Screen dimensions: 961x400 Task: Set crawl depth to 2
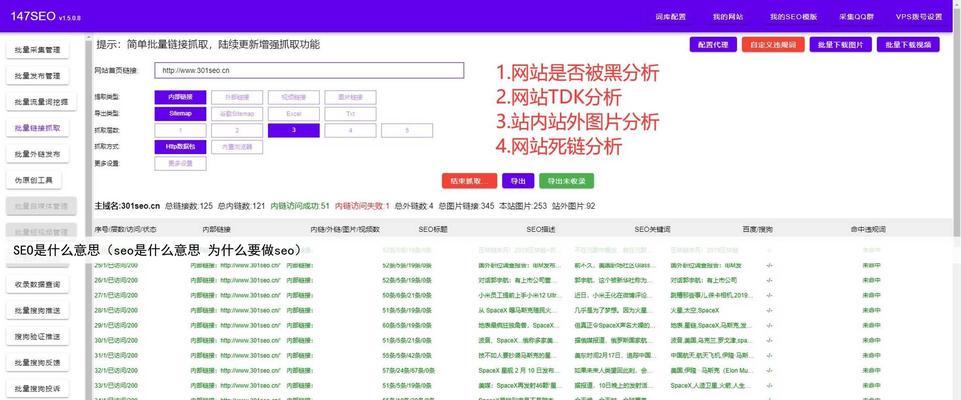[x=237, y=130]
